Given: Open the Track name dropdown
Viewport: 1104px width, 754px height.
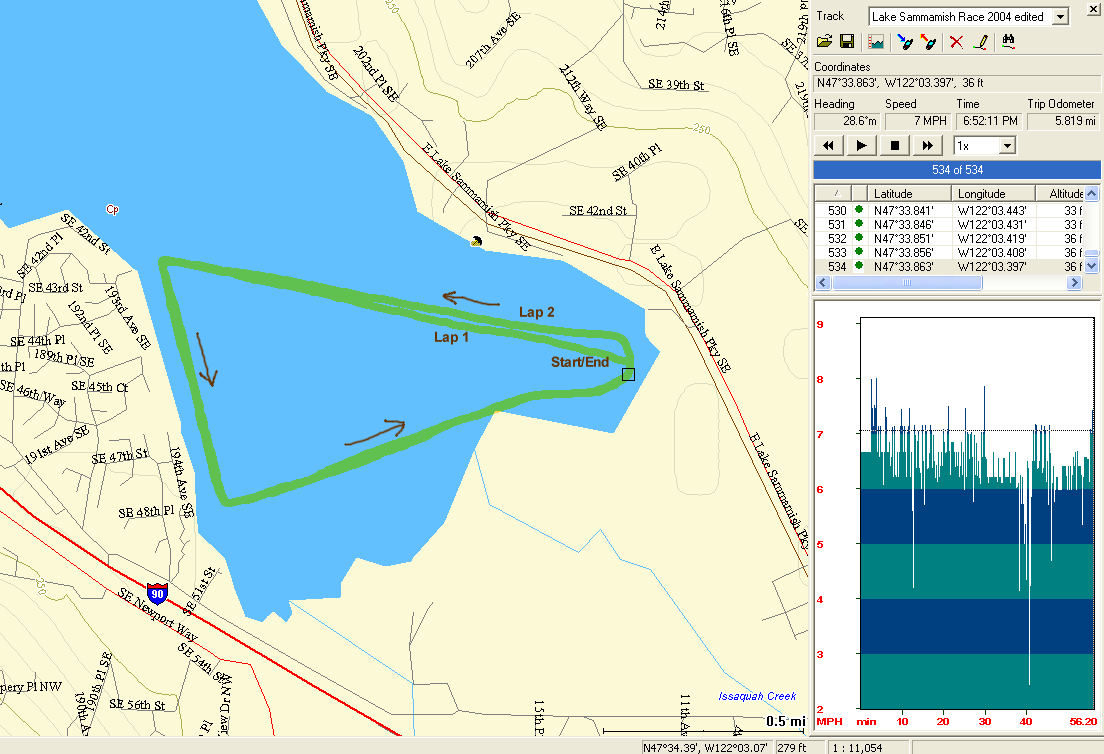Looking at the screenshot, I should (1061, 16).
